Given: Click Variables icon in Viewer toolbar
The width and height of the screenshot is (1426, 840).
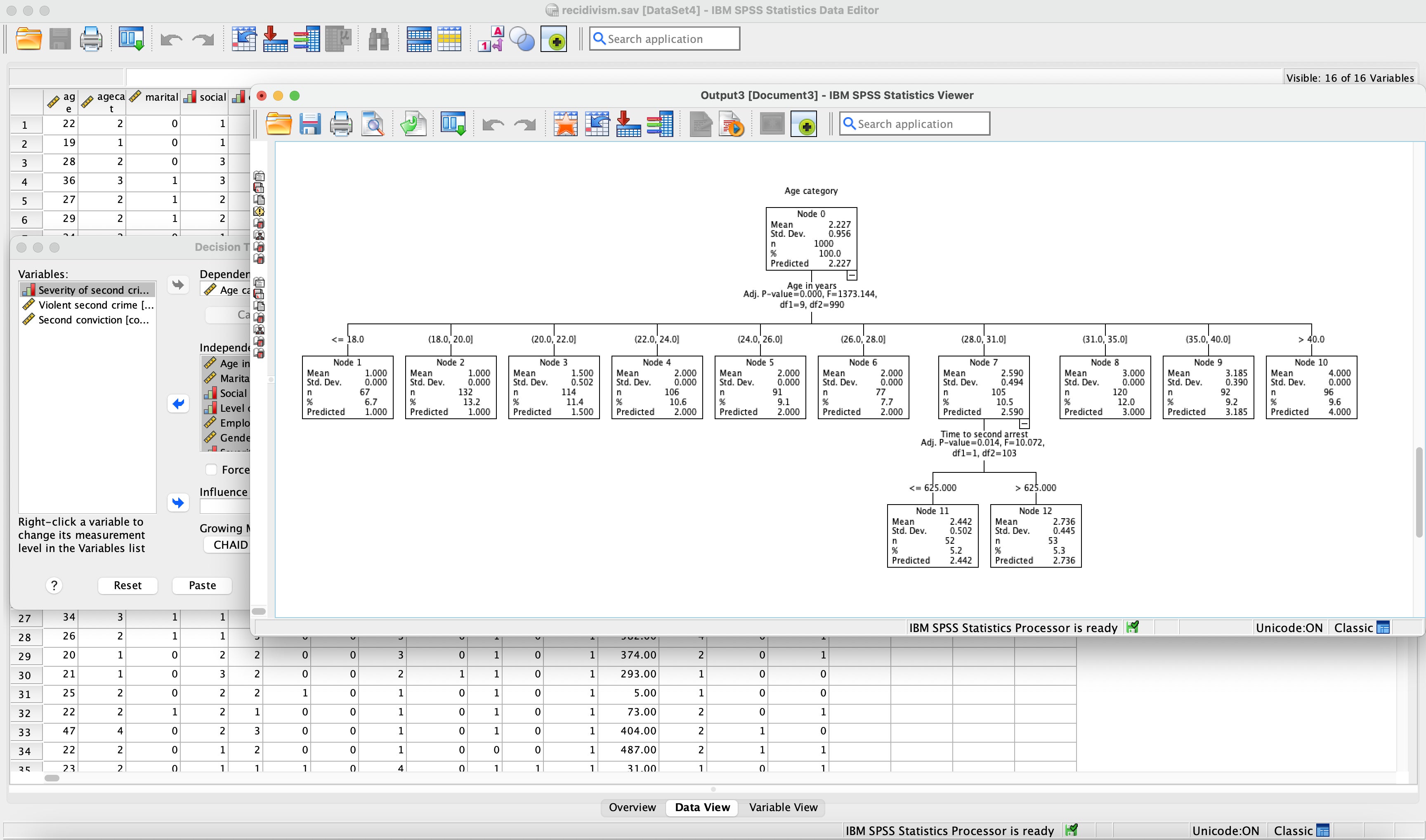Looking at the screenshot, I should pos(659,124).
